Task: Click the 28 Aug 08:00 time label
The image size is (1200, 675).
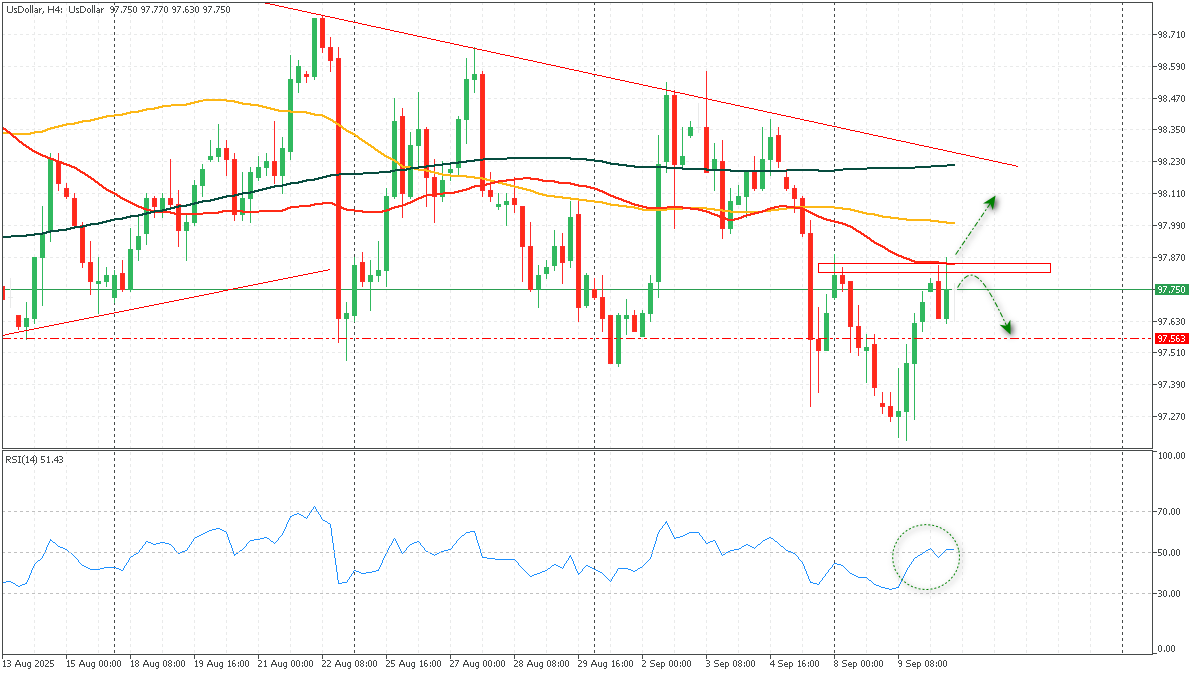Action: coord(543,663)
